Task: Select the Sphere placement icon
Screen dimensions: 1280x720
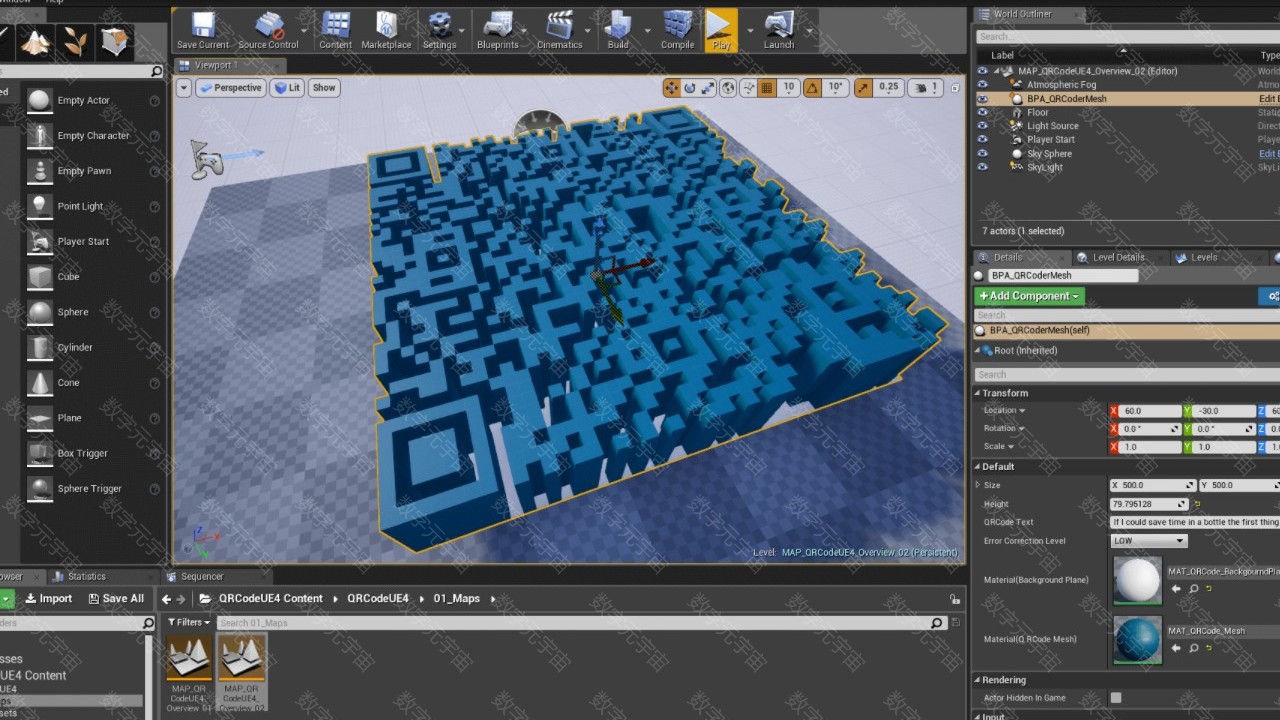Action: (x=40, y=312)
